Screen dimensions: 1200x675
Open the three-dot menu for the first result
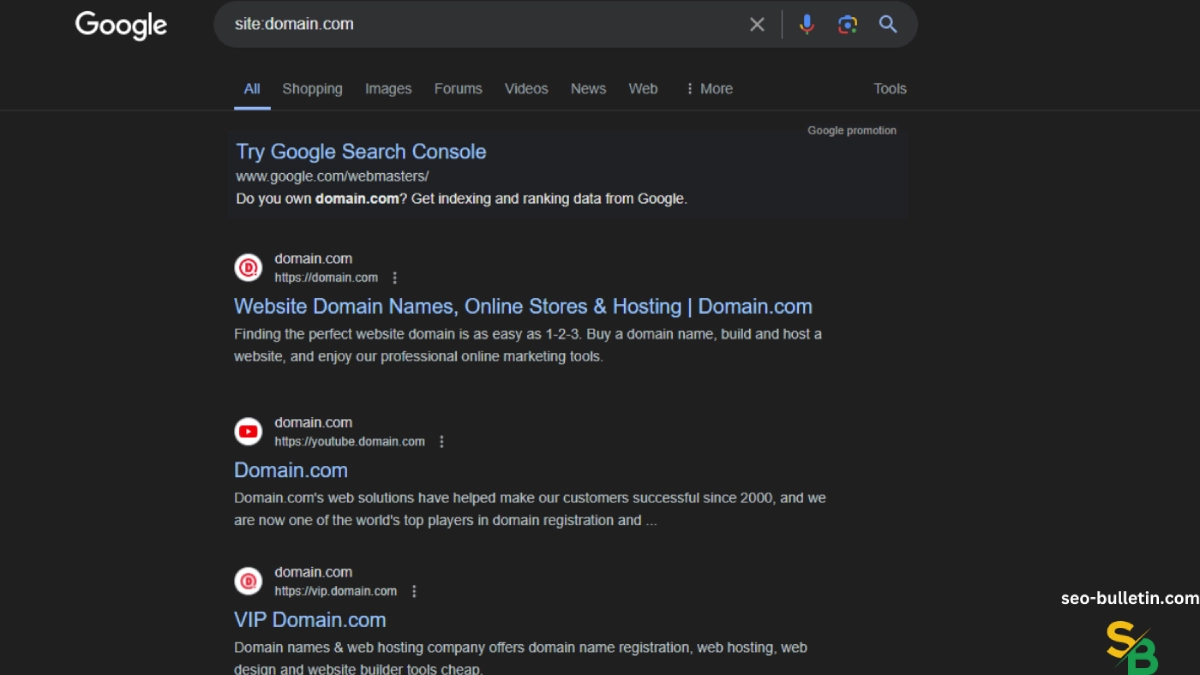click(395, 277)
